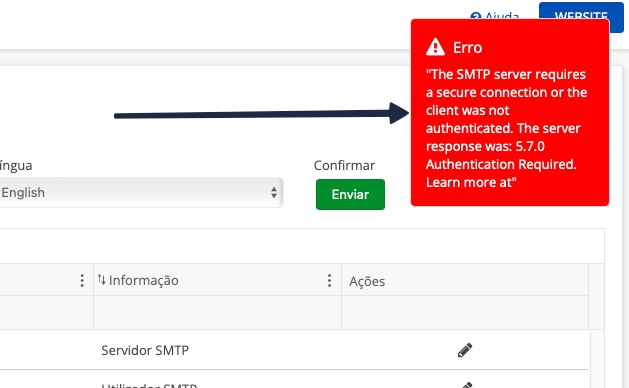Screen dimensions: 629x388
Task: Sort by Informação column
Action: coord(138,280)
